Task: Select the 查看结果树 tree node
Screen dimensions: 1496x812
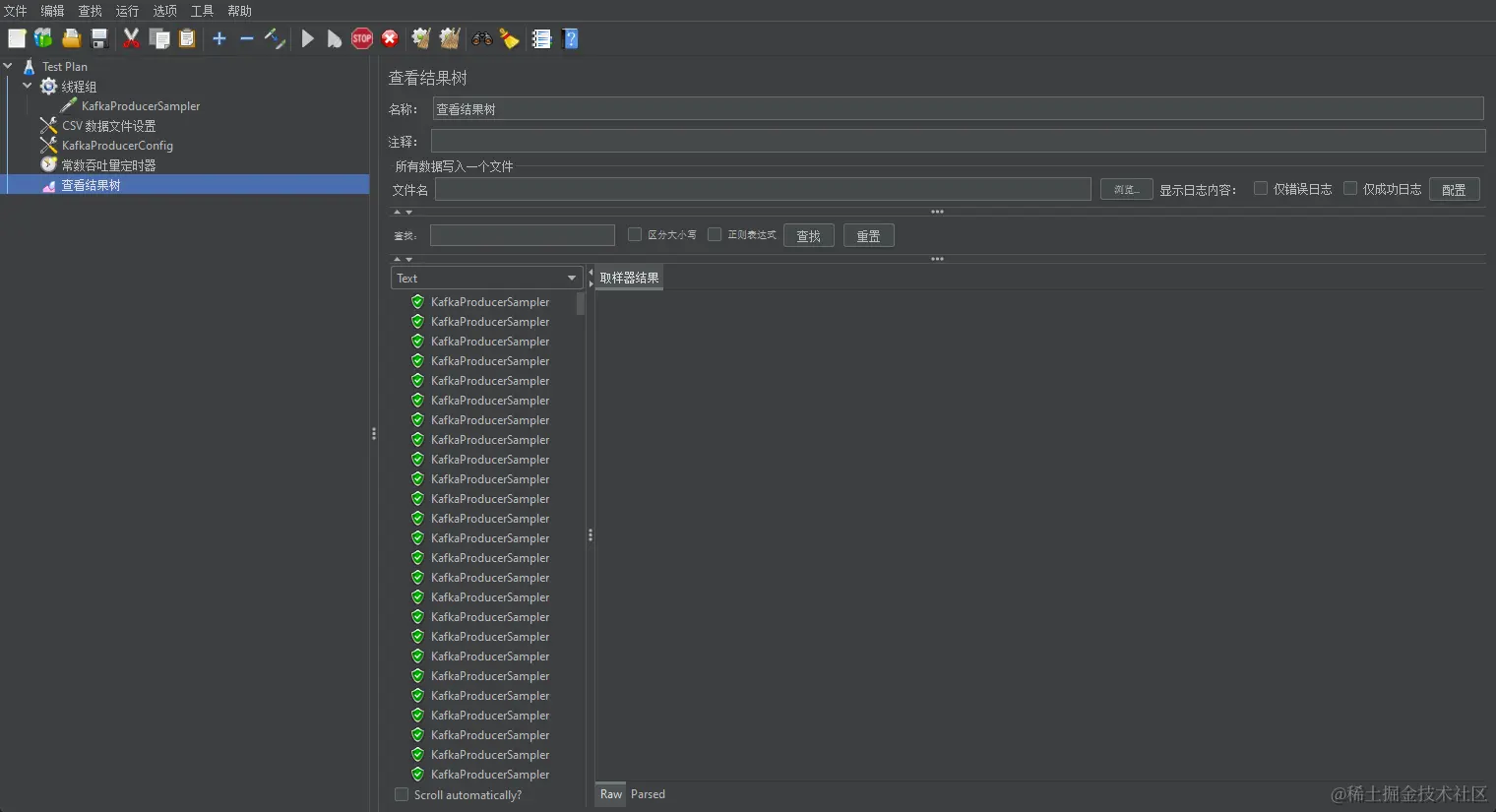Action: pyautogui.click(x=91, y=185)
